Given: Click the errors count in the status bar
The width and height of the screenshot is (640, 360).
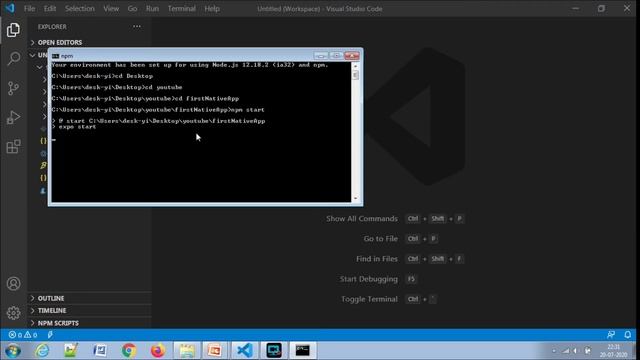Looking at the screenshot, I should tap(16, 335).
